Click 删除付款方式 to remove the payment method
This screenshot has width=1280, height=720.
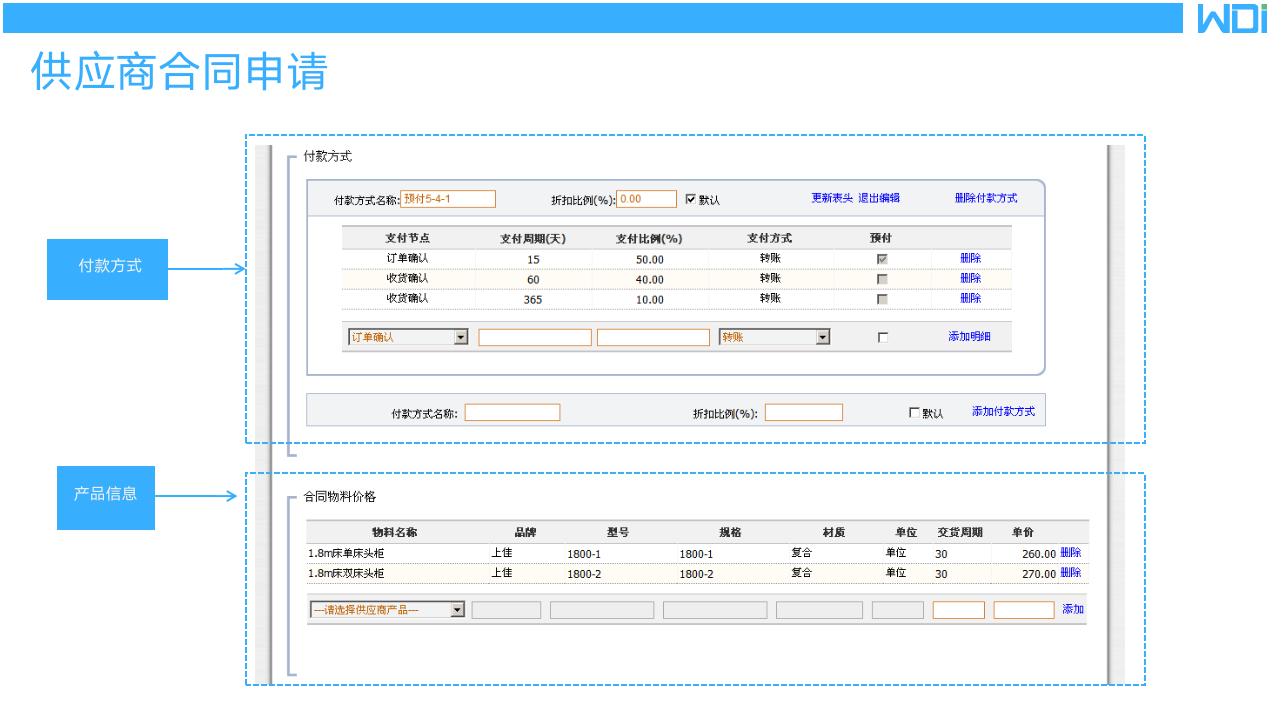(x=988, y=197)
